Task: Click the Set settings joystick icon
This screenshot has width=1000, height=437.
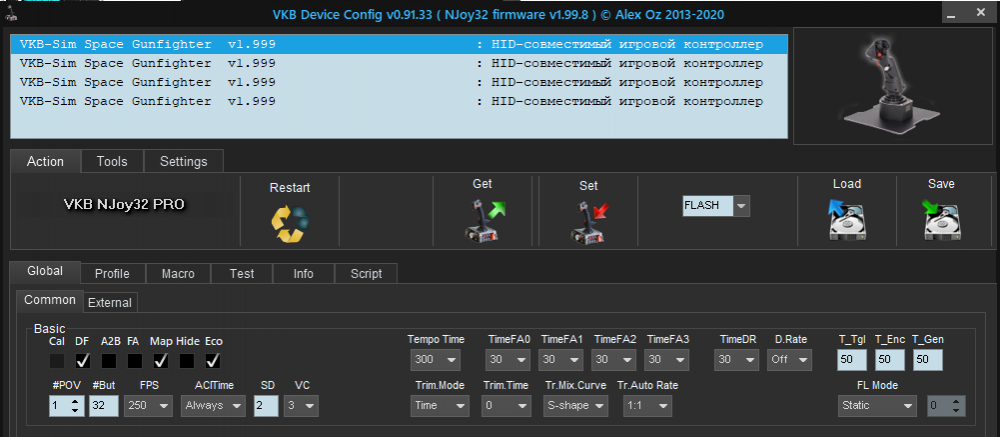Action: [589, 223]
